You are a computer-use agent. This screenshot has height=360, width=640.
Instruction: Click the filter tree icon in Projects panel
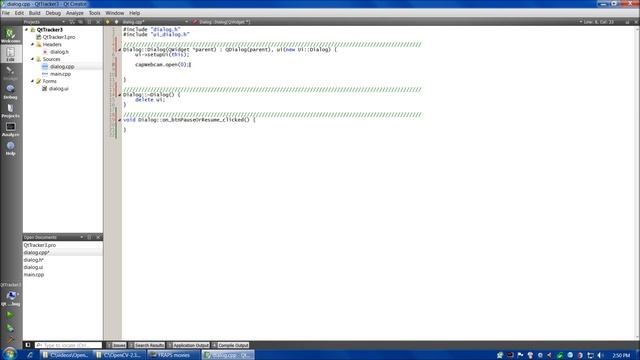coord(72,22)
